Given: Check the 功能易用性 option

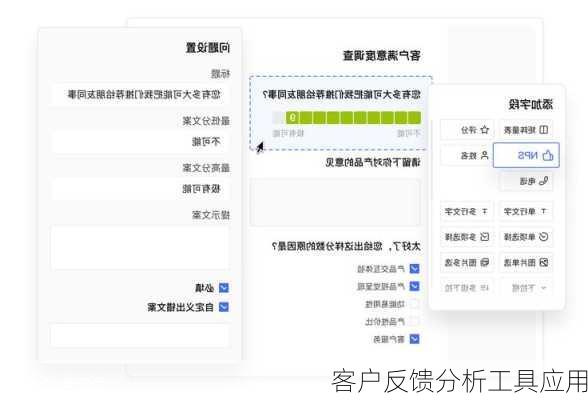Looking at the screenshot, I should (x=414, y=304).
